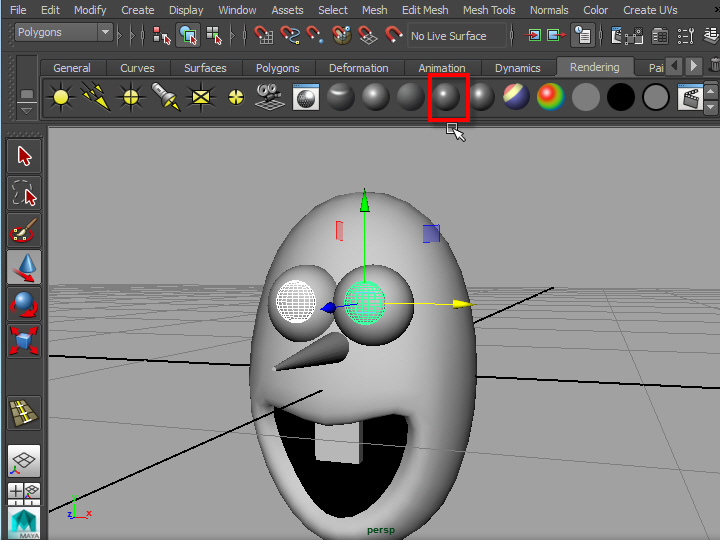This screenshot has width=720, height=540.
Task: Apply the black color shader swatch
Action: pos(620,97)
